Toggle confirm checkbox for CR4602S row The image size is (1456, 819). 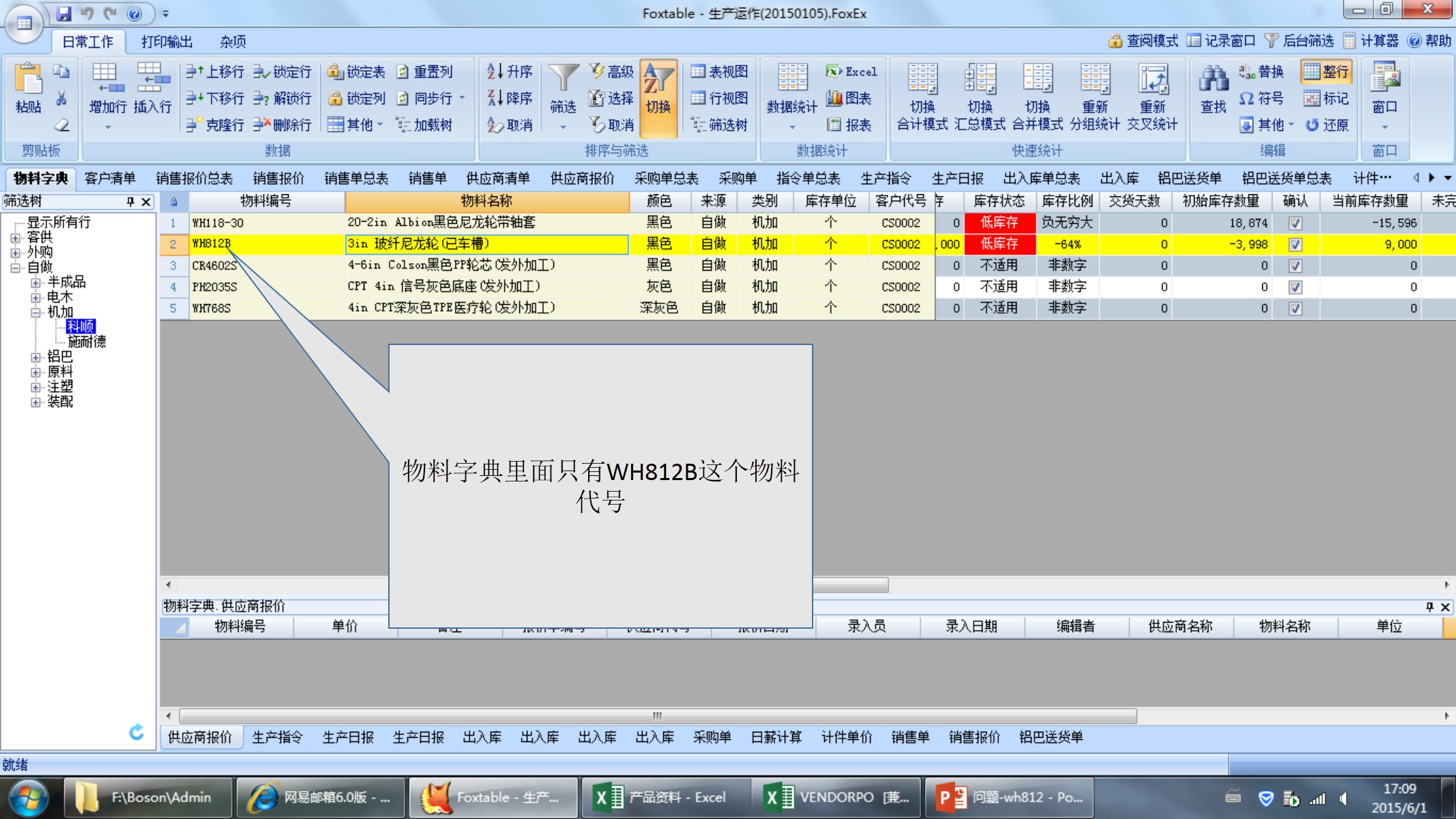1295,265
